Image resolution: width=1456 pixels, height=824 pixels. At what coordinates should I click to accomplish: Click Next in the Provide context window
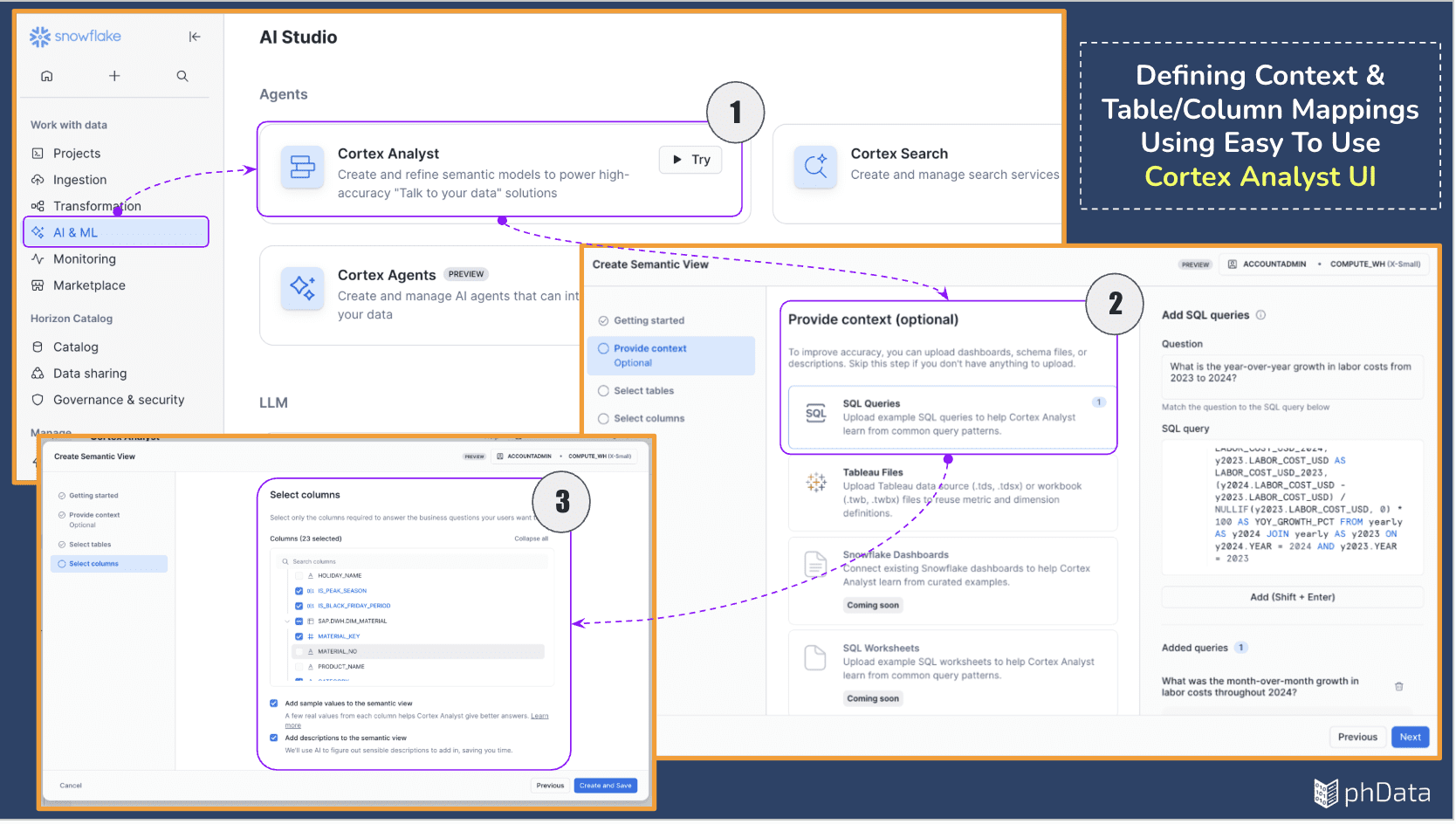(1410, 738)
